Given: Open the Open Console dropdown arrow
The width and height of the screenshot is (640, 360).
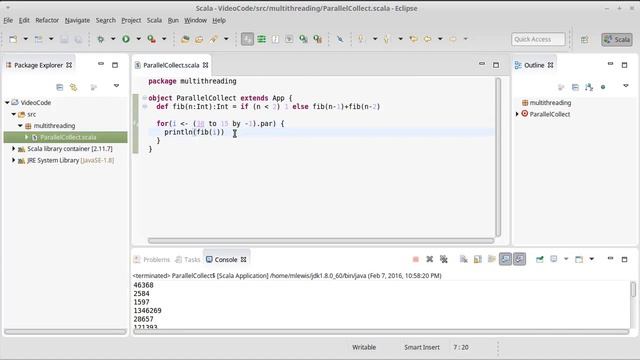Looking at the screenshot, I should click(x=592, y=259).
